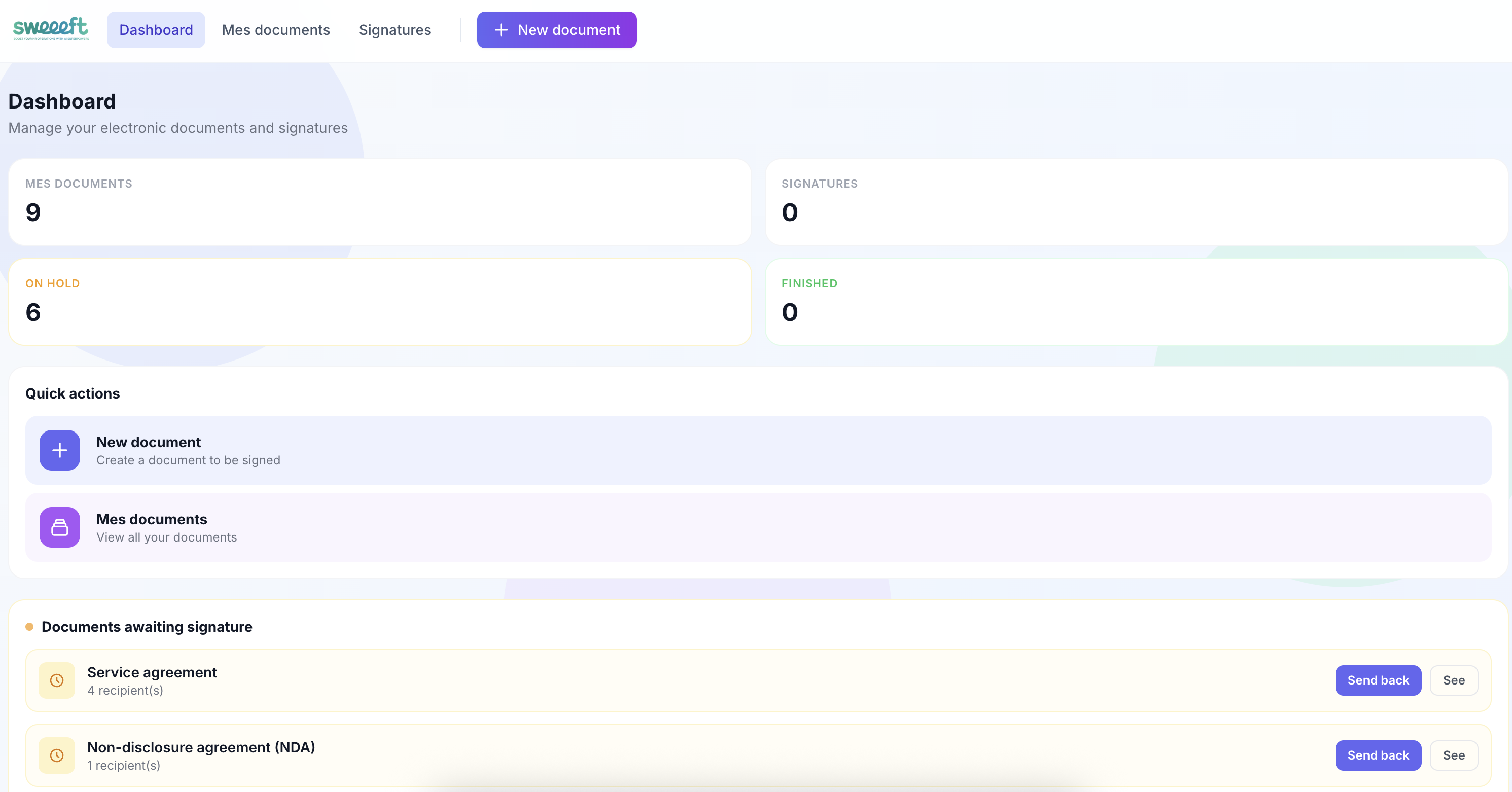Click the orange dot near Documents awaiting signature

click(x=30, y=626)
